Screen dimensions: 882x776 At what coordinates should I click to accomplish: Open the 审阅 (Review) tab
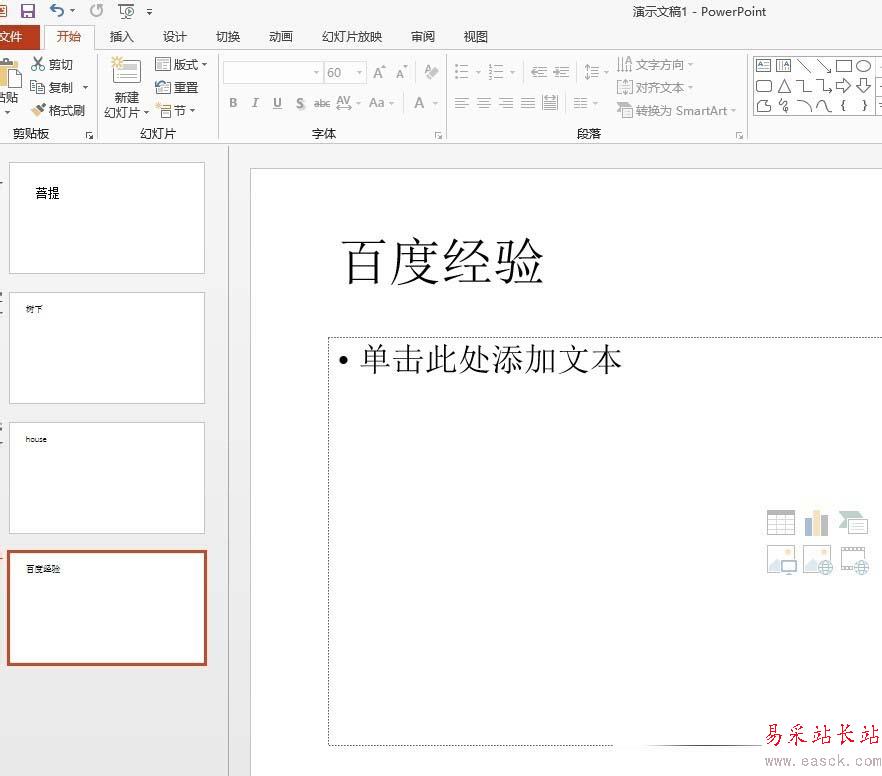[422, 37]
